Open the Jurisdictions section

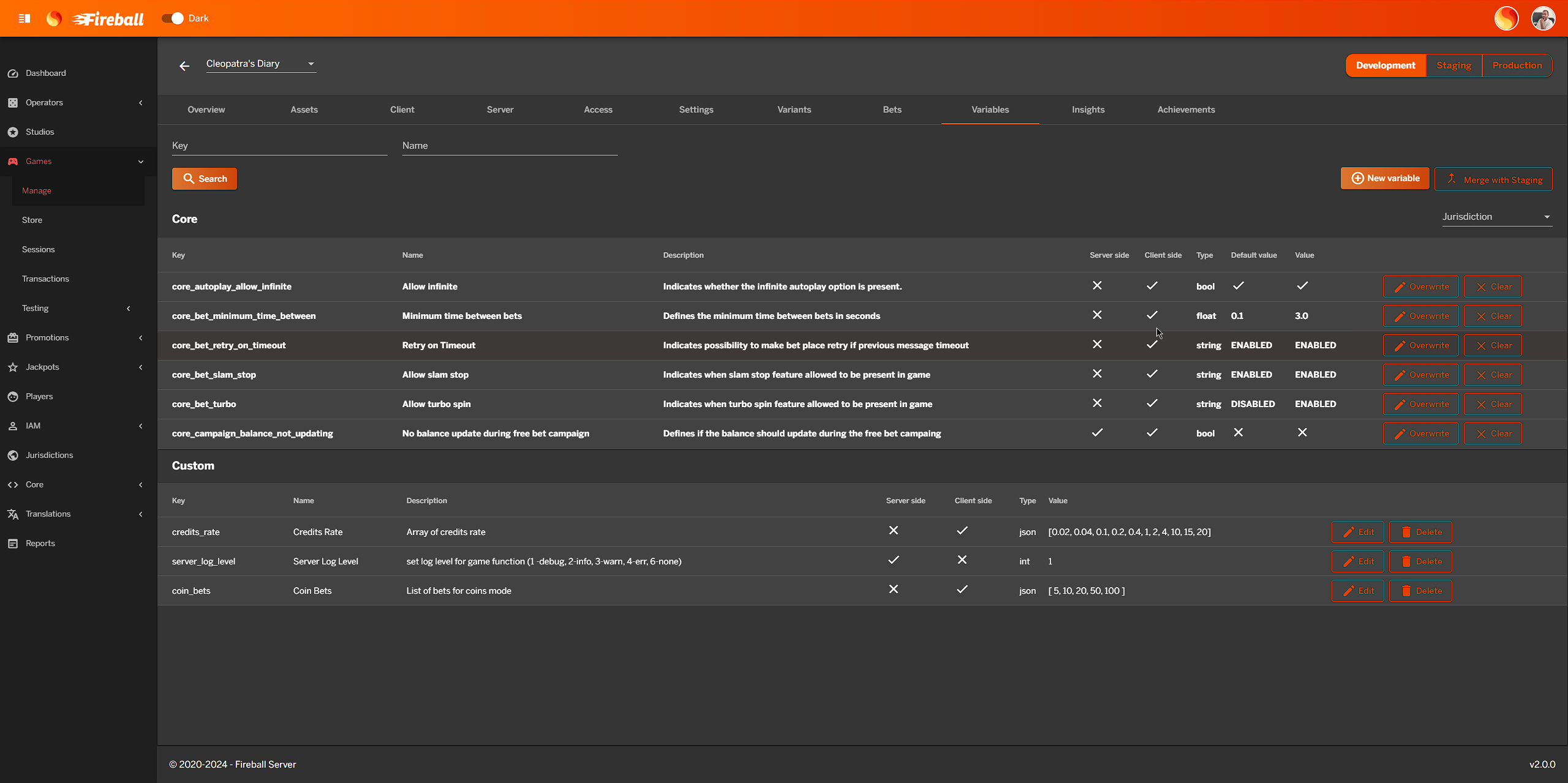coord(48,455)
